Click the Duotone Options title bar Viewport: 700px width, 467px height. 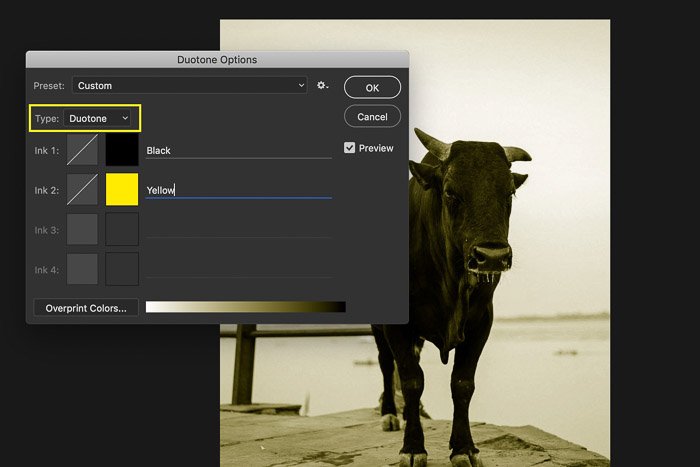pos(217,60)
